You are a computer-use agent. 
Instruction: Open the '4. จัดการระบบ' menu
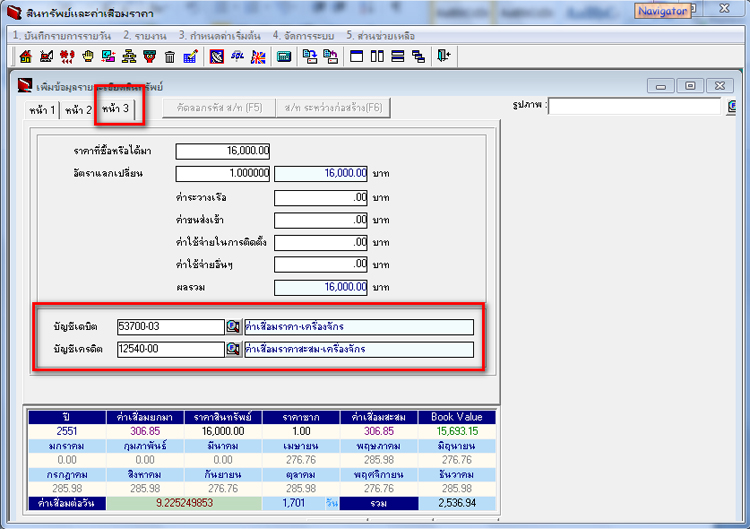click(305, 35)
